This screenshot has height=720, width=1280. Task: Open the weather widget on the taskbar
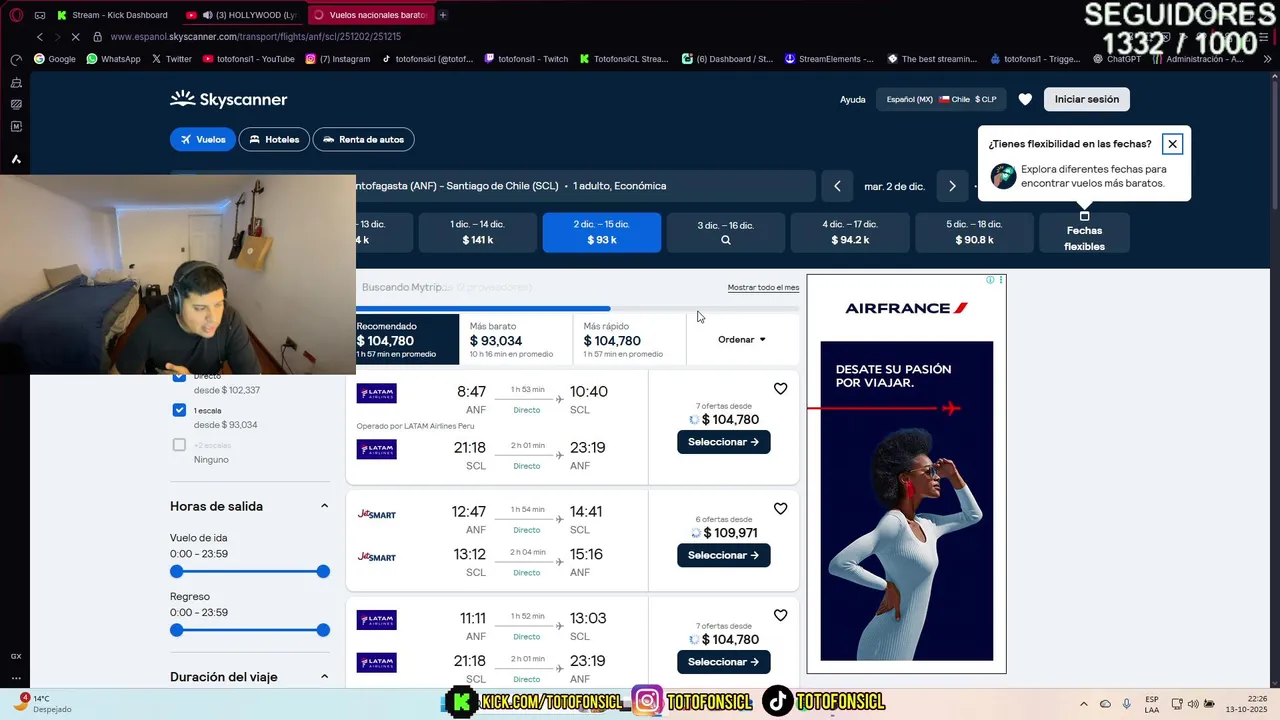pos(40,704)
